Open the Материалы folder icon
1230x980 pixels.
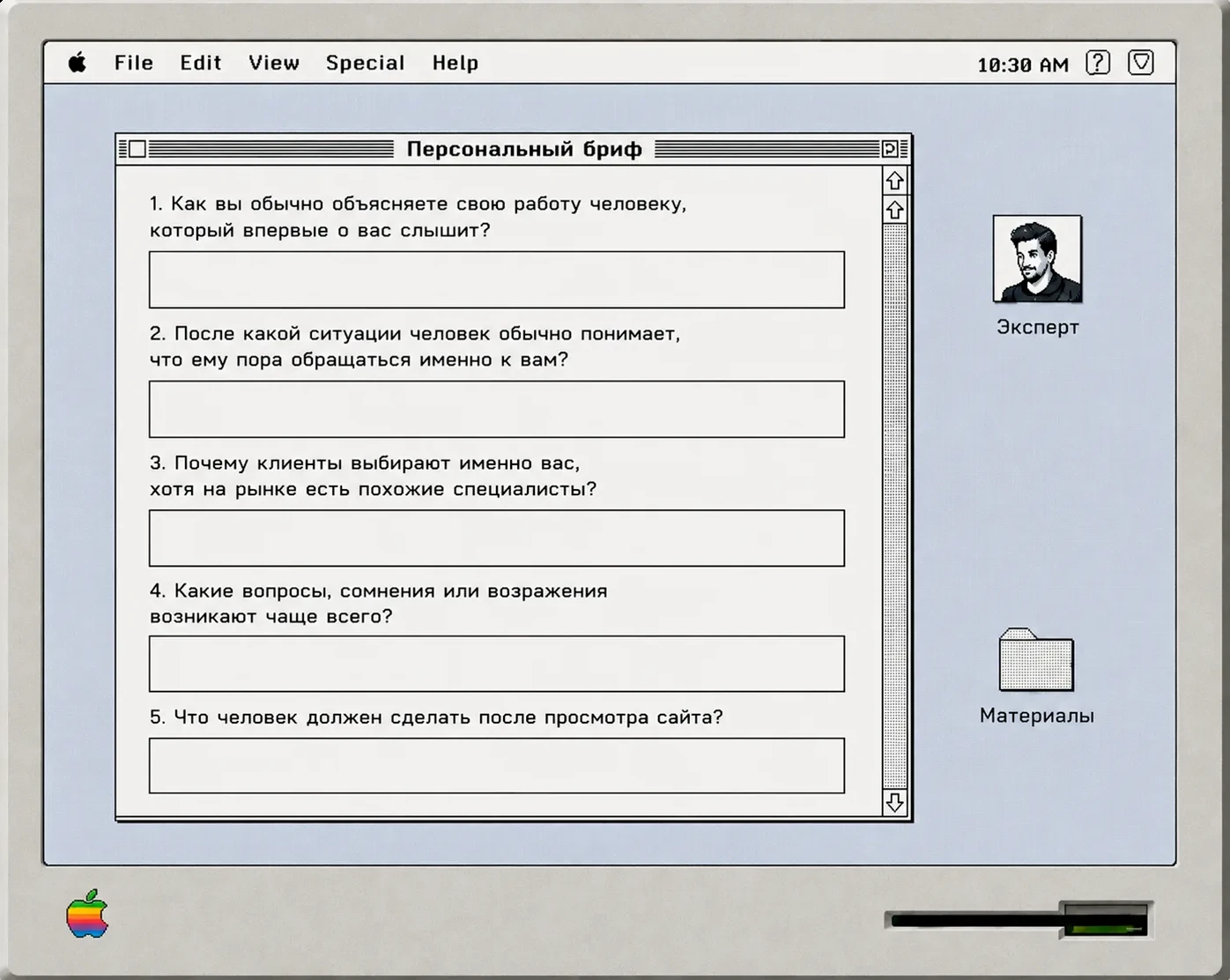[1036, 659]
